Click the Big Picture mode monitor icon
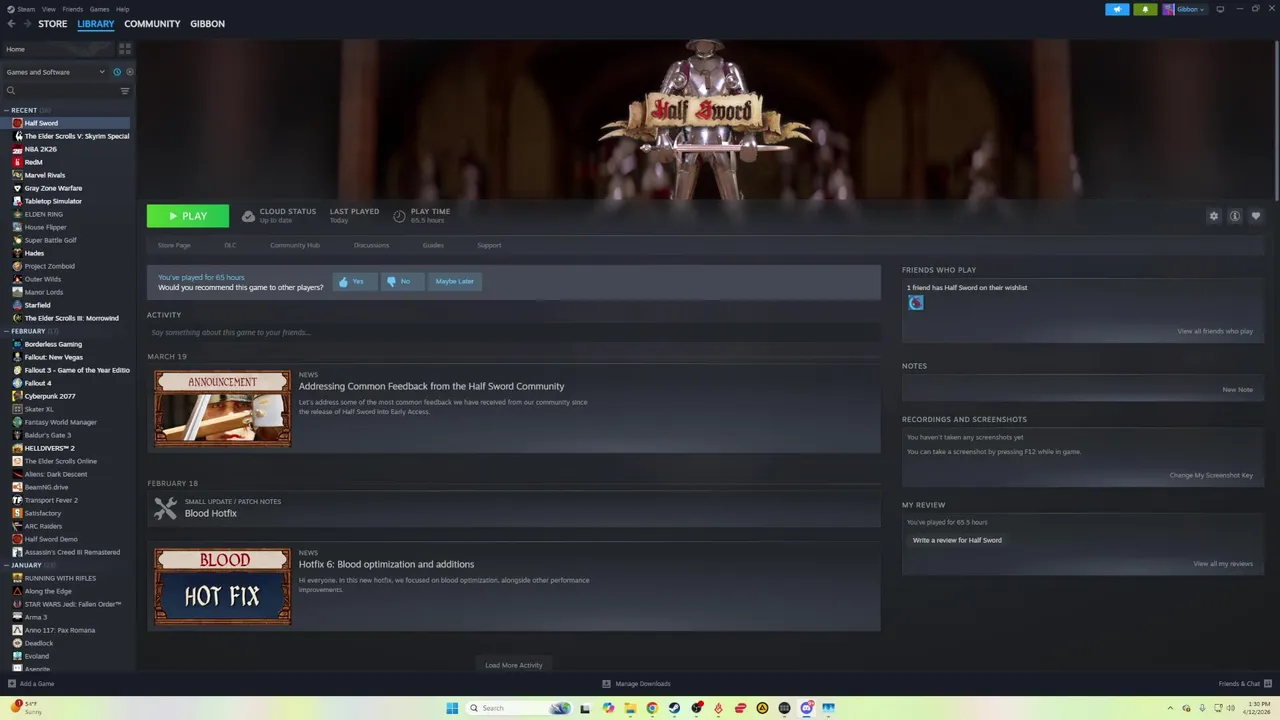This screenshot has height=720, width=1280. pyautogui.click(x=1220, y=9)
